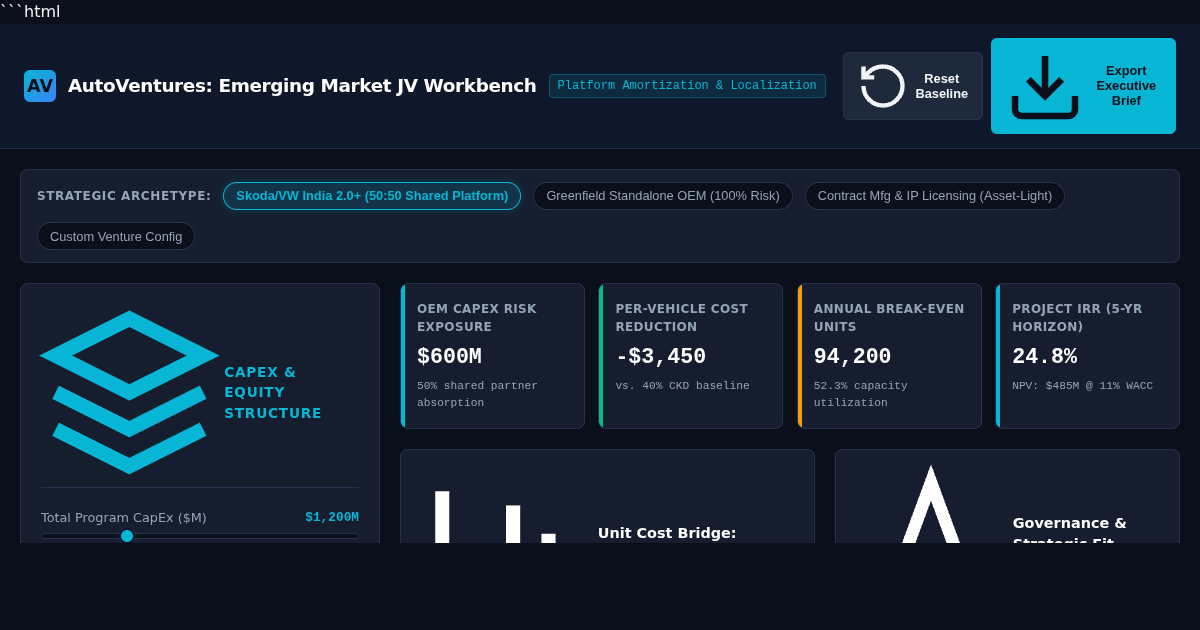The image size is (1200, 630).
Task: Click the vs. 40% CKD baseline text
Action: coord(682,386)
